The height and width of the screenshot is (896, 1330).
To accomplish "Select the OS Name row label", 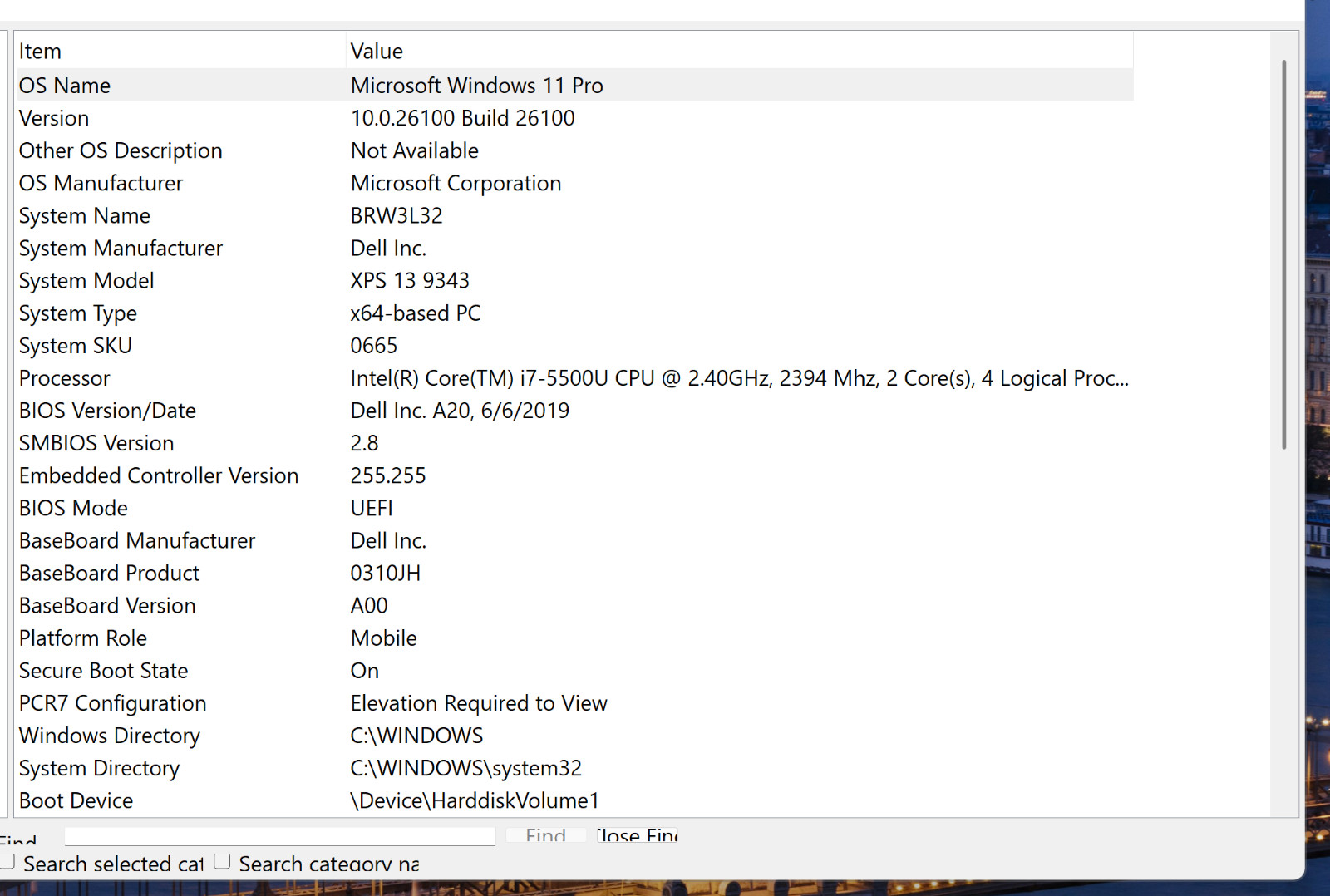I will pos(65,86).
